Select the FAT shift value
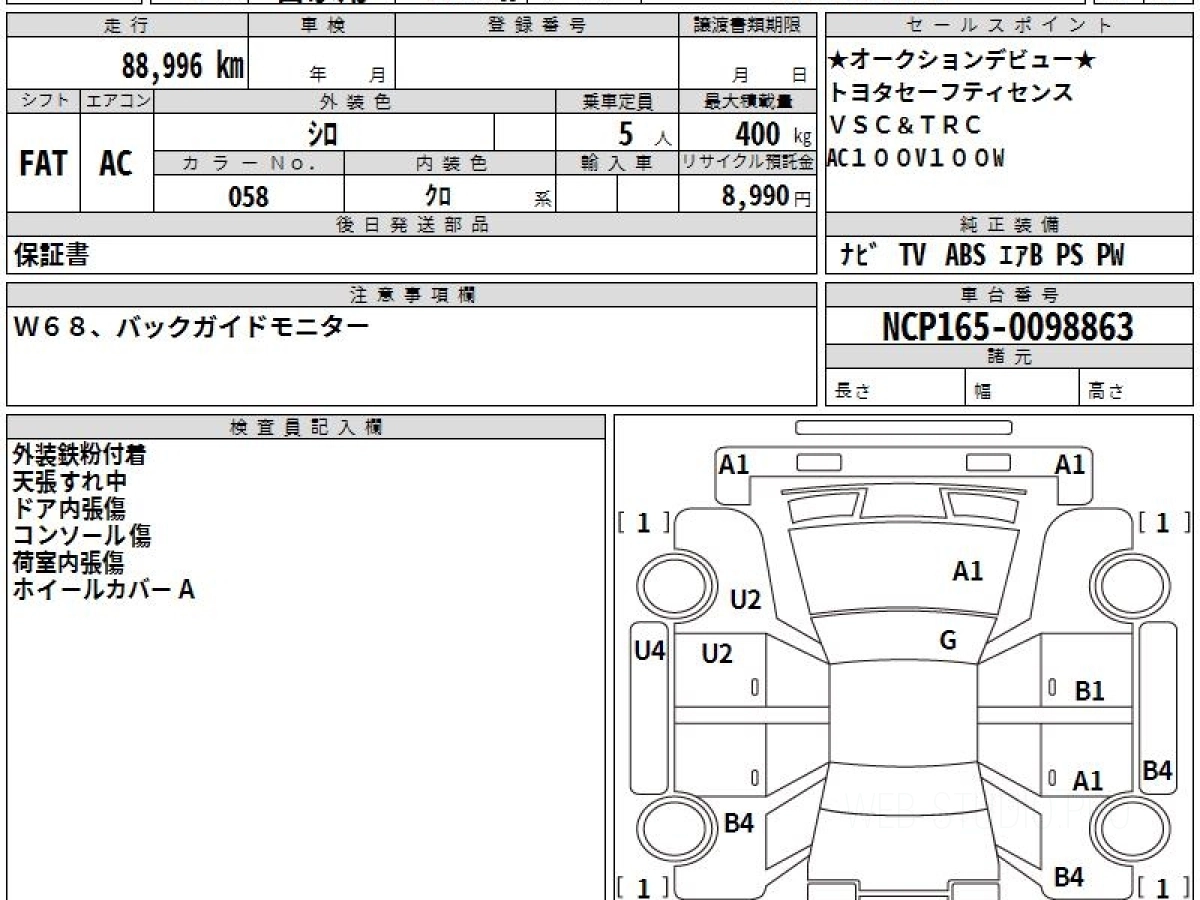The image size is (1200, 900). [43, 164]
